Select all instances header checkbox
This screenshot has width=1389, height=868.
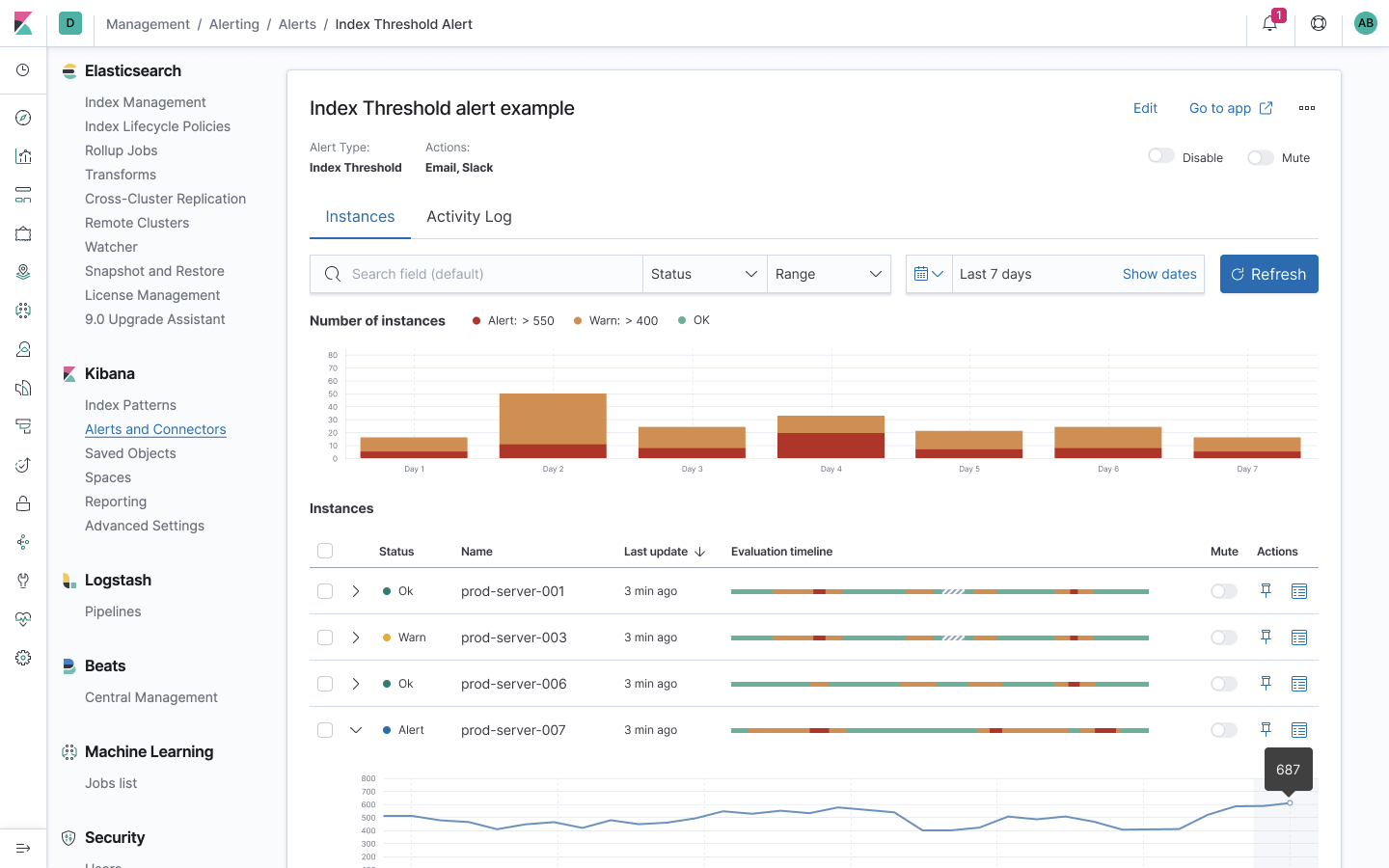tap(325, 551)
